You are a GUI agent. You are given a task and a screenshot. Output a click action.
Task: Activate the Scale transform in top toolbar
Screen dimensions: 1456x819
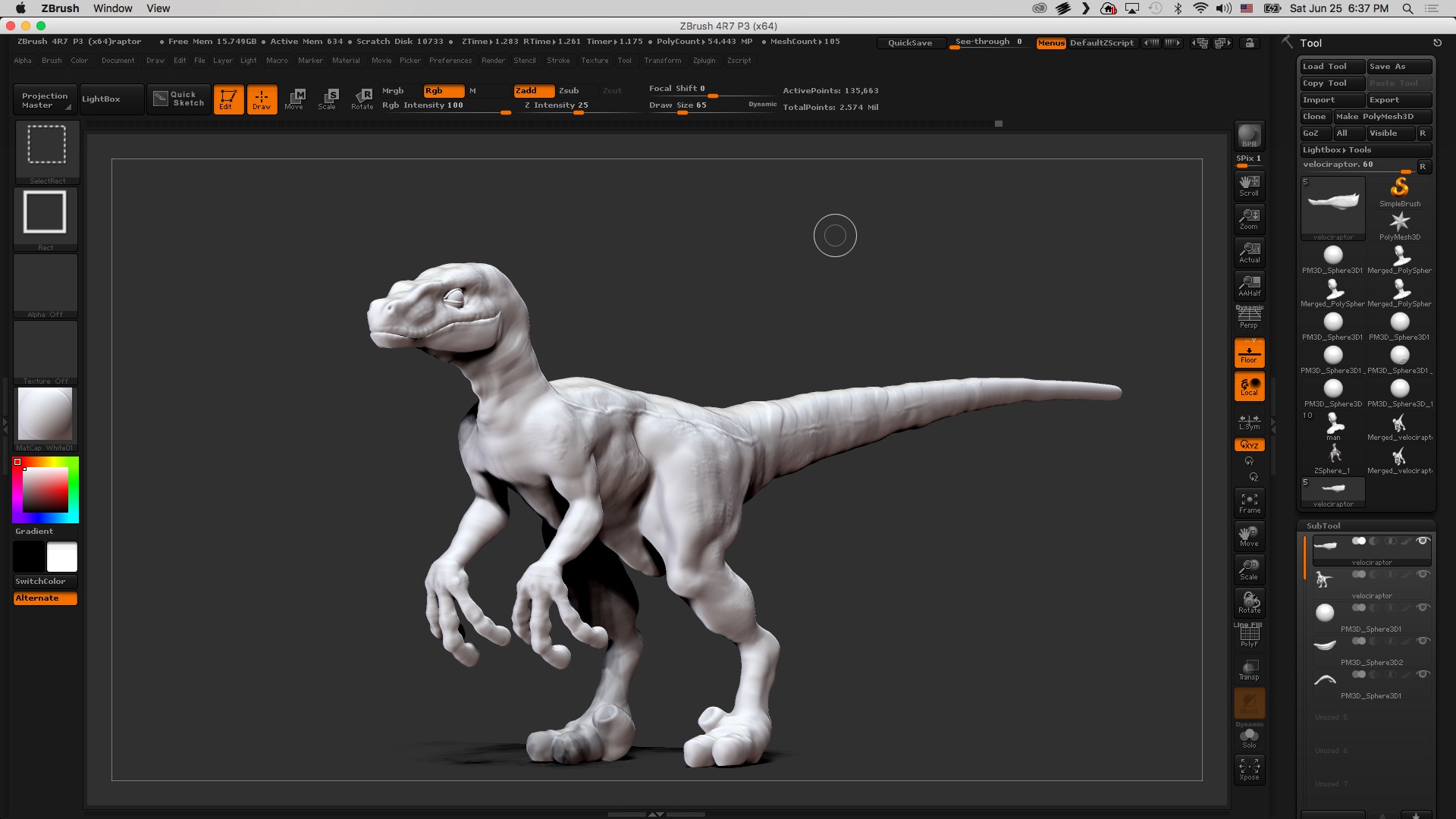coord(328,99)
